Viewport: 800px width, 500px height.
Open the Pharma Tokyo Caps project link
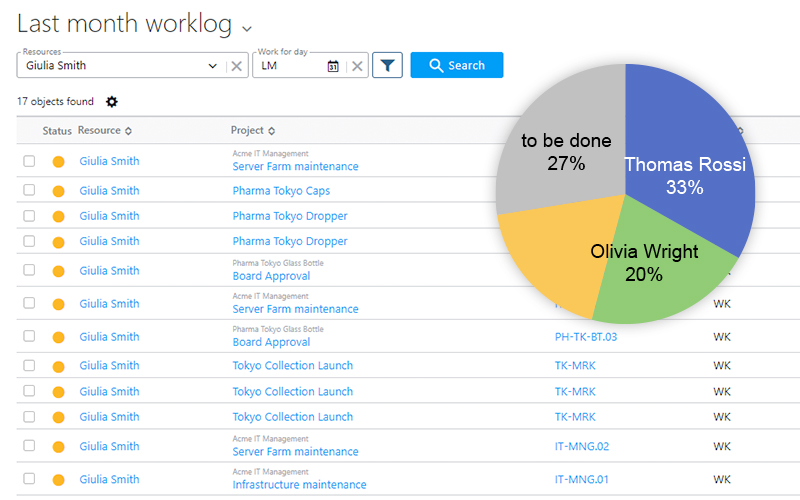[x=281, y=191]
